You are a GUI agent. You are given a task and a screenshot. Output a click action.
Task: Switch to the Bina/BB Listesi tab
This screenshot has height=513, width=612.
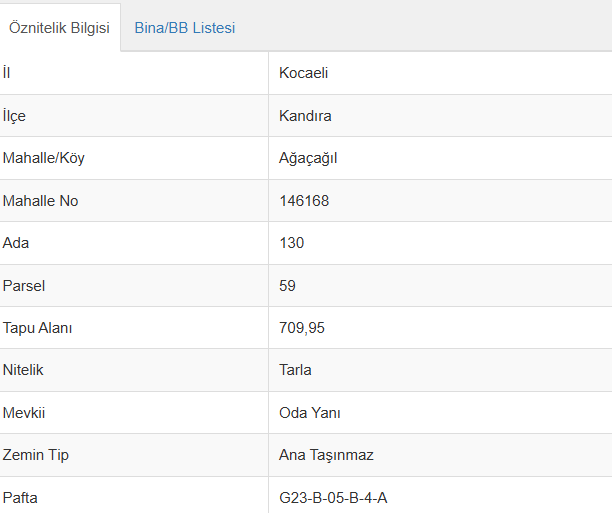(x=185, y=28)
